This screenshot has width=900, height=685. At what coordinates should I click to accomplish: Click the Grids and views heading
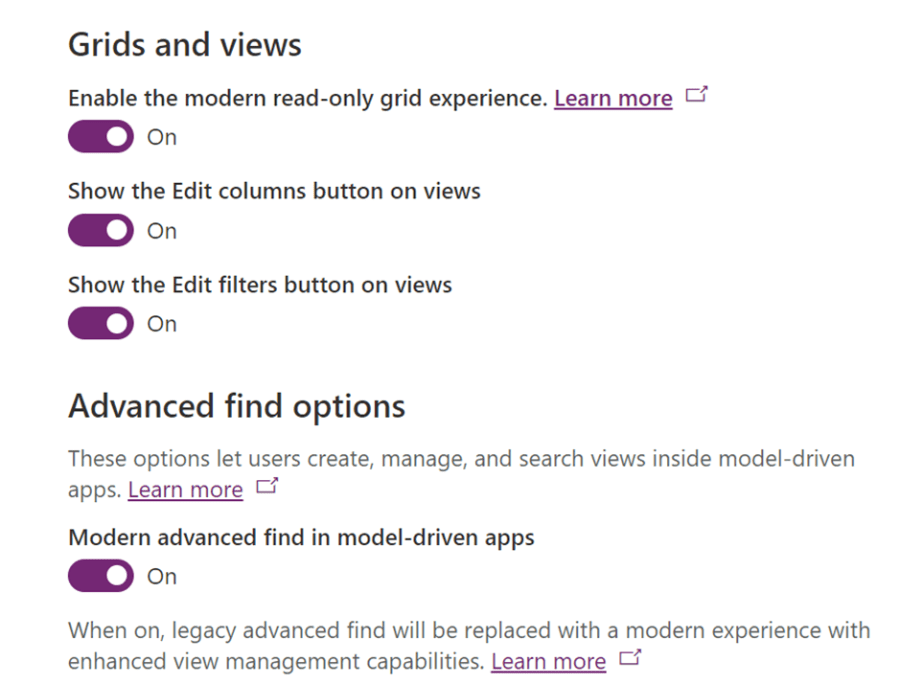pyautogui.click(x=184, y=44)
